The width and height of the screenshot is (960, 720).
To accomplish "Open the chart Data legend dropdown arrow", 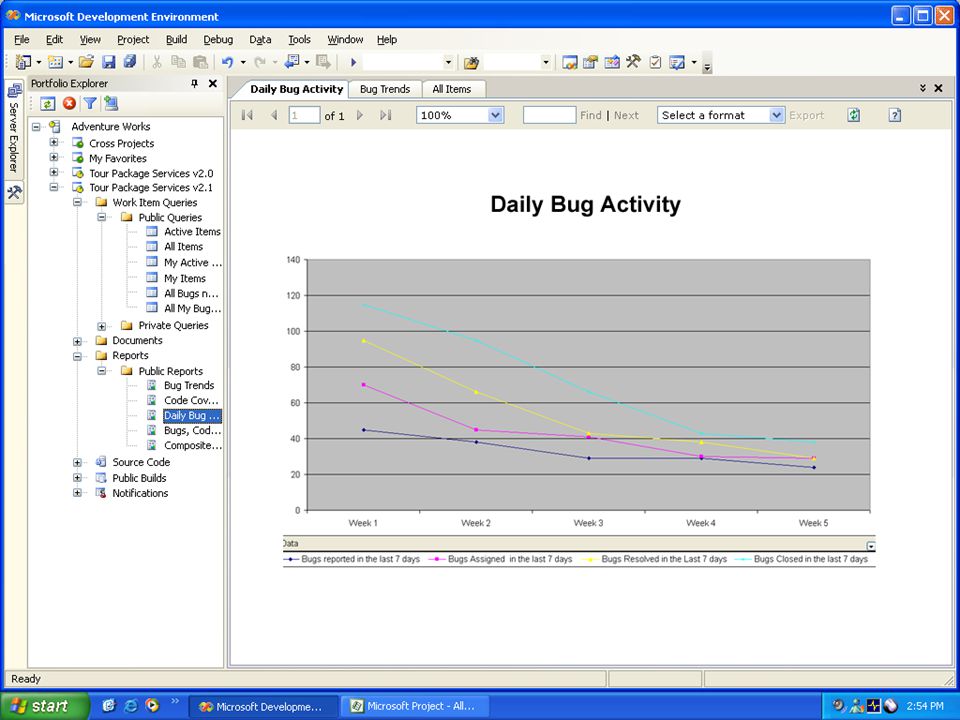I will [x=871, y=546].
